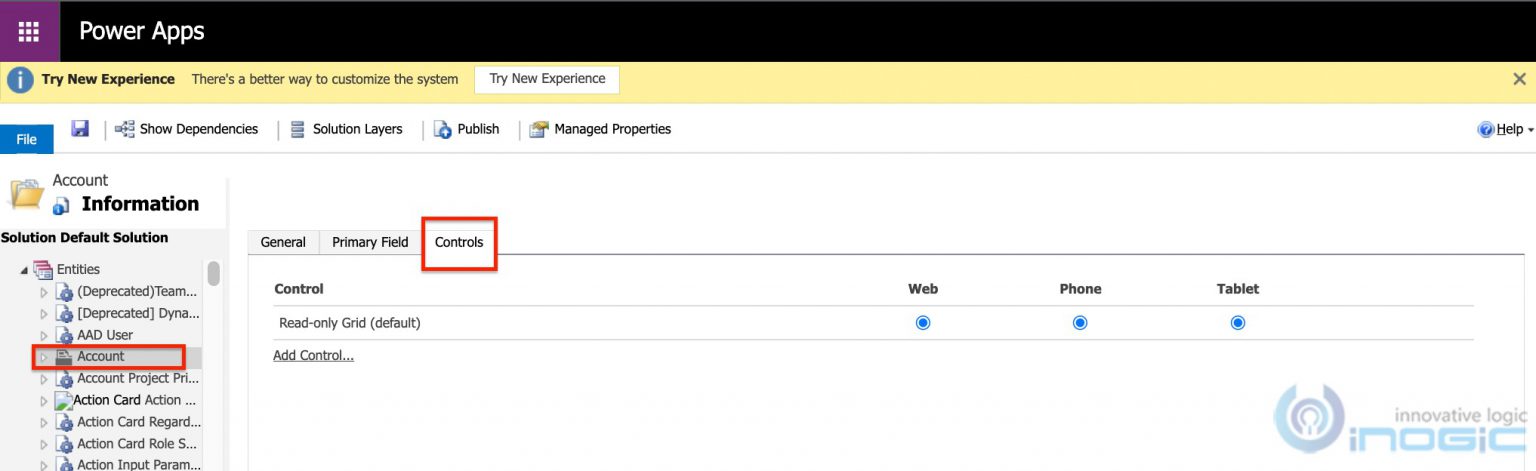Click the Try New Experience button
Screen dimensions: 1536x471
click(547, 79)
